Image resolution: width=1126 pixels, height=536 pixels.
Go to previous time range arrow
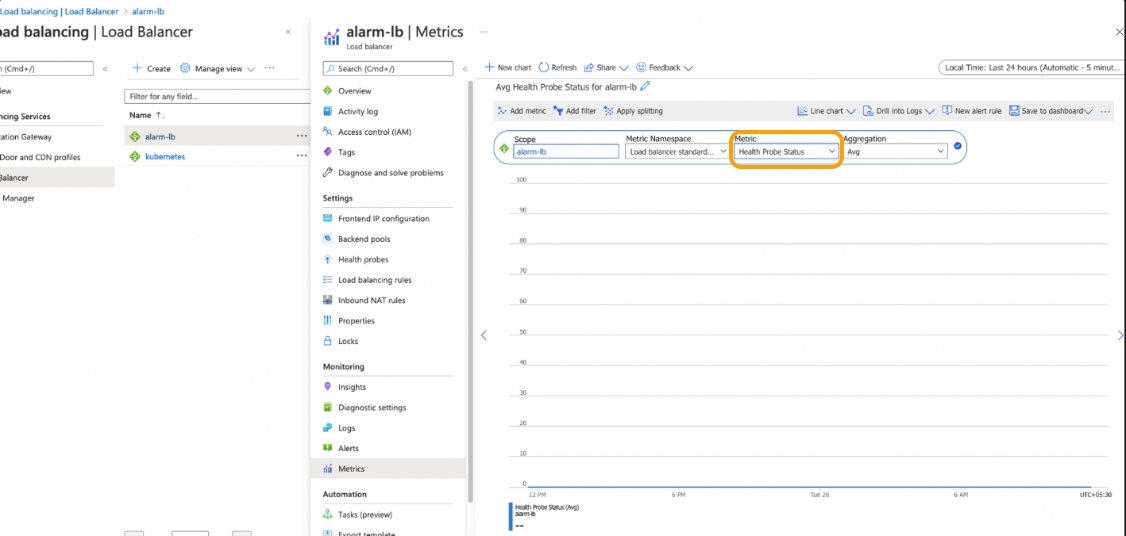tap(483, 335)
